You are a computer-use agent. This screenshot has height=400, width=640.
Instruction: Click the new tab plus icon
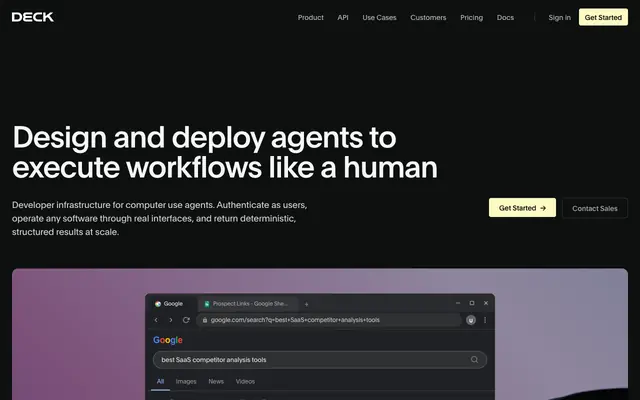click(307, 304)
